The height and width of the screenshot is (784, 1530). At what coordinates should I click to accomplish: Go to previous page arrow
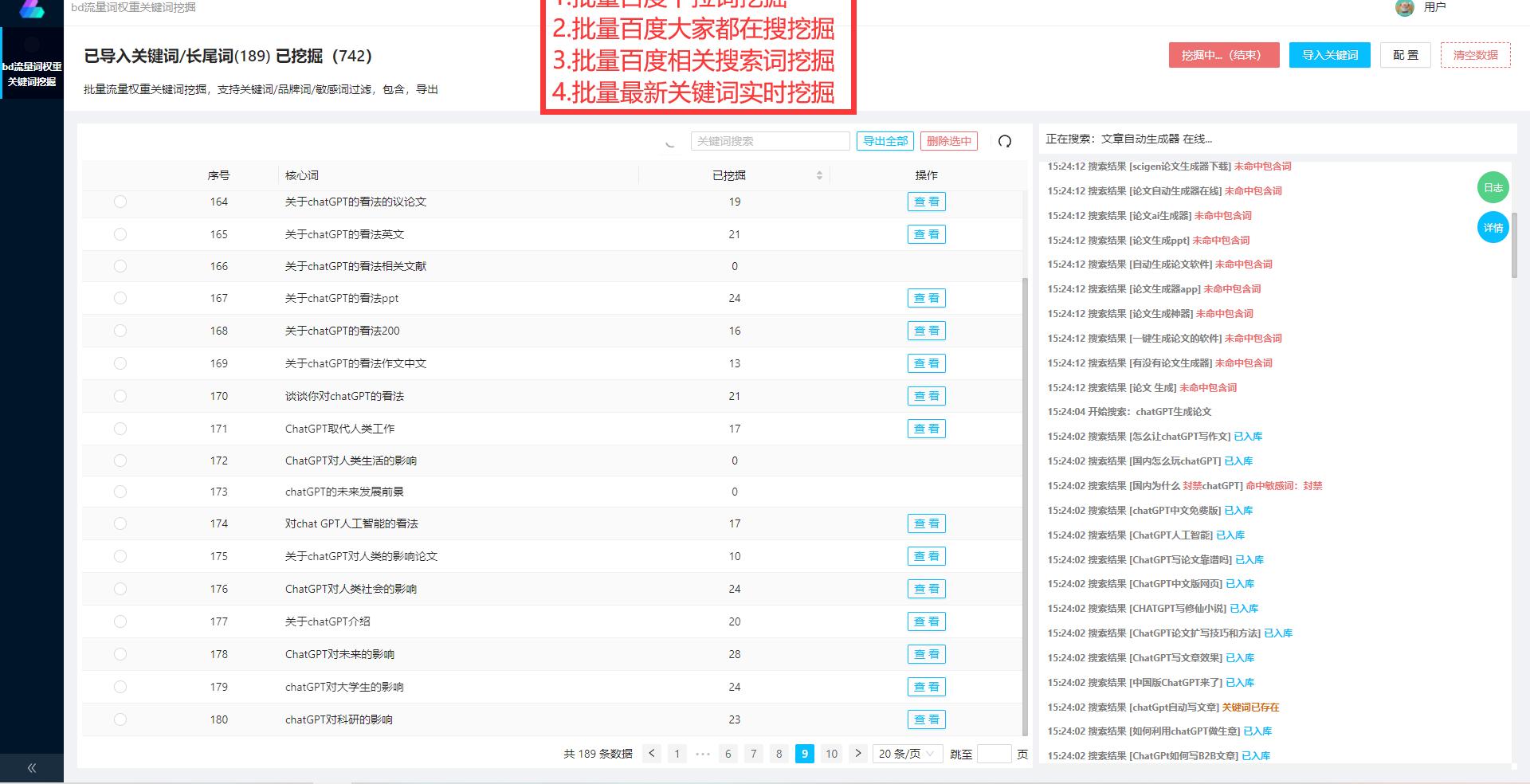point(652,753)
